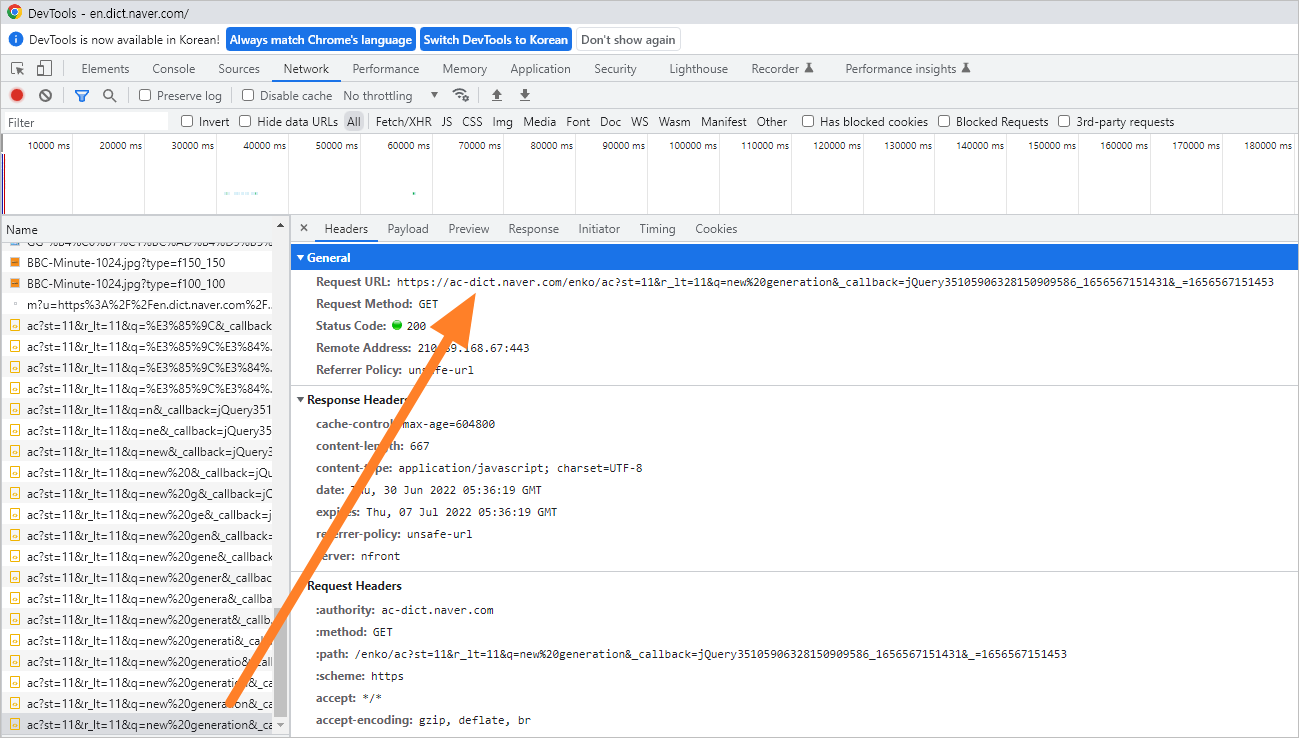
Task: Select the Headers detail tab
Action: click(x=346, y=229)
